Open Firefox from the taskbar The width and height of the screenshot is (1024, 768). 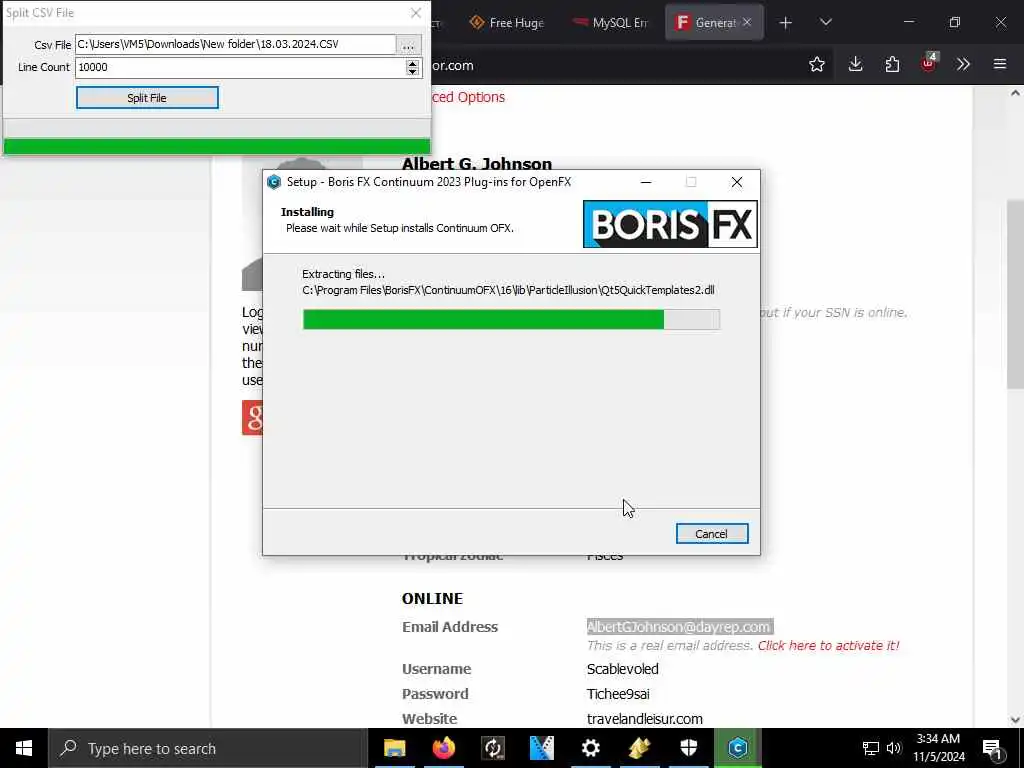coord(443,748)
